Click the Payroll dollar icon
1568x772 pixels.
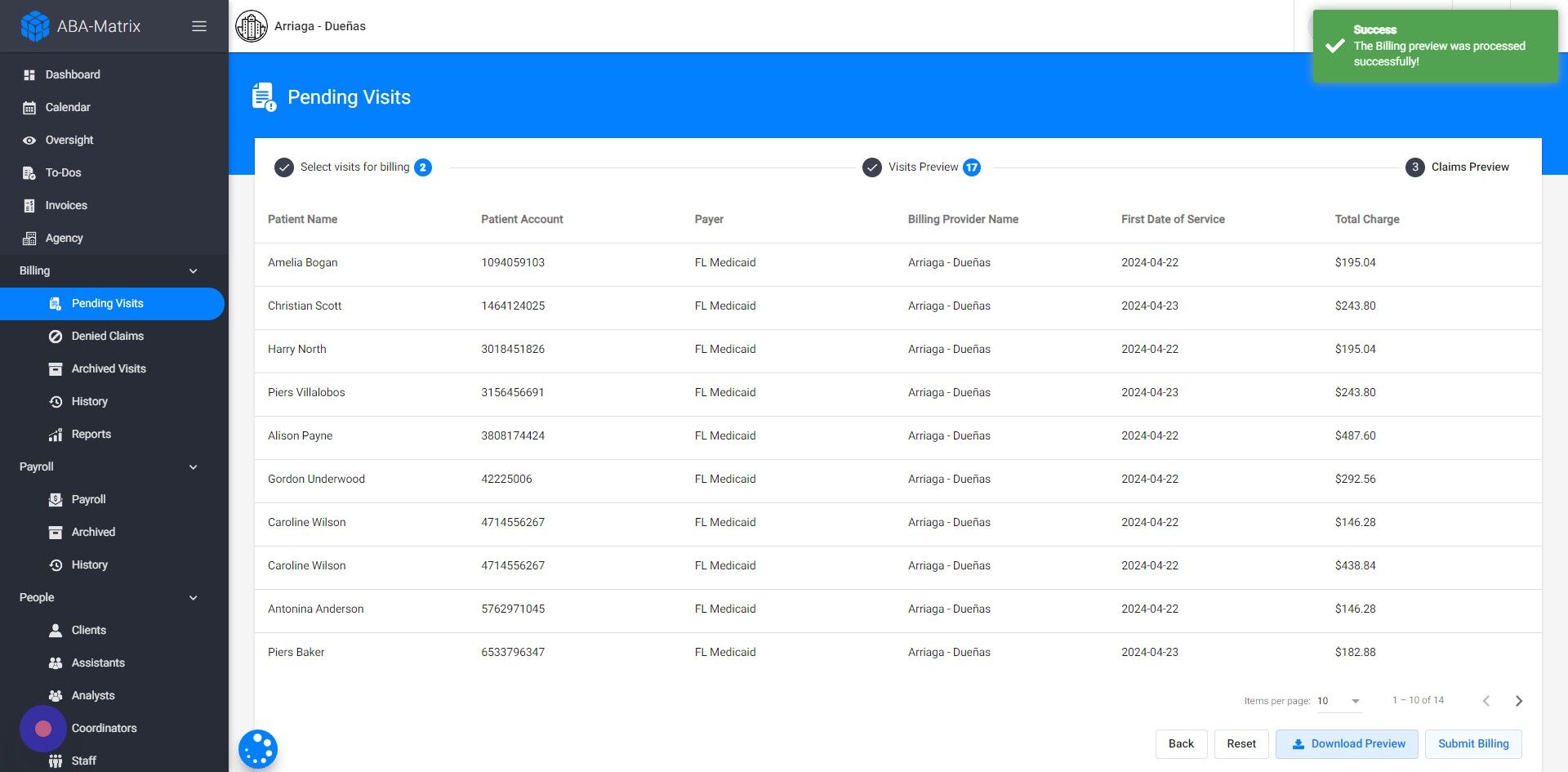tap(56, 499)
